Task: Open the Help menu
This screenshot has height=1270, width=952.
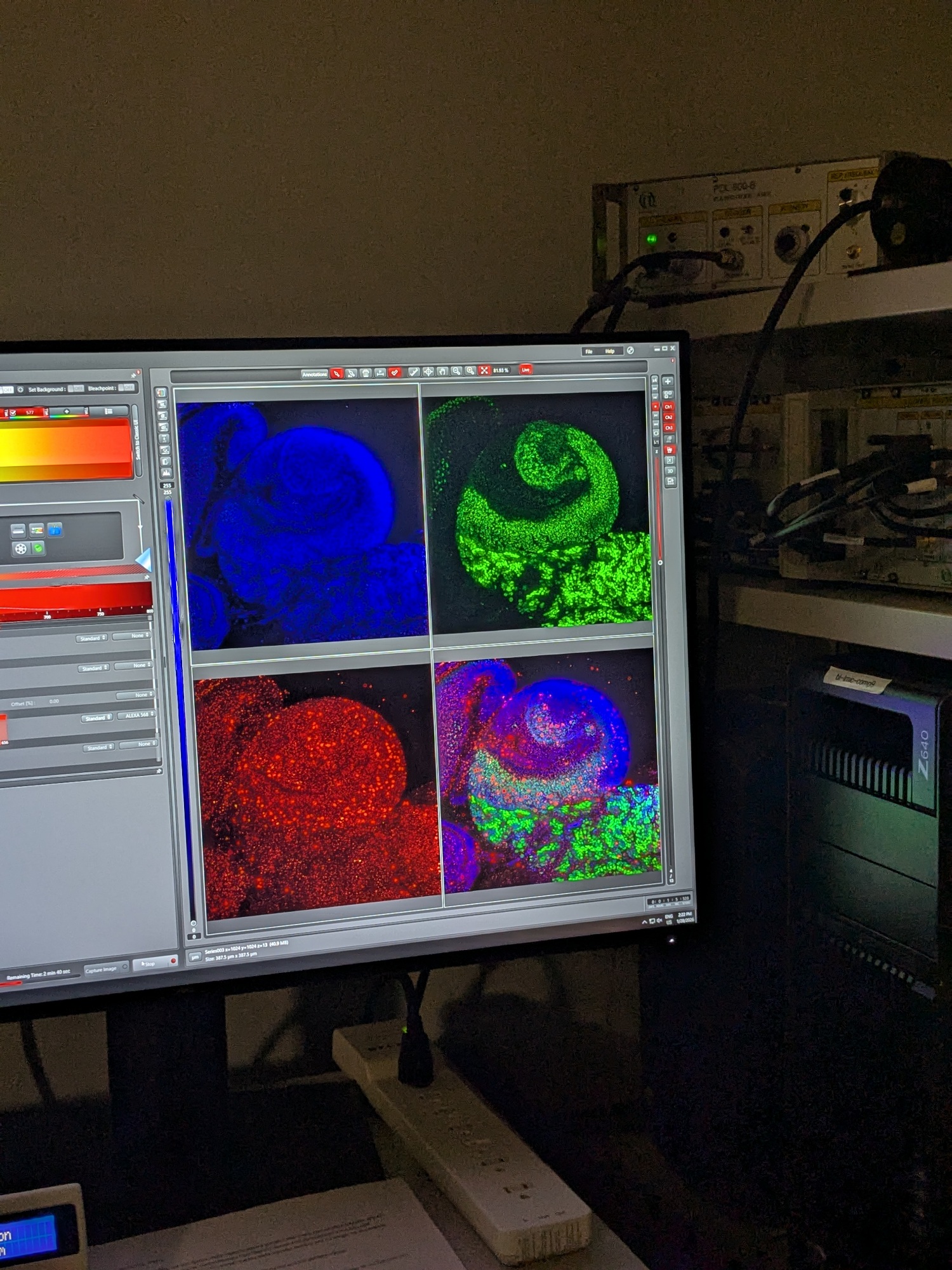Action: [610, 351]
